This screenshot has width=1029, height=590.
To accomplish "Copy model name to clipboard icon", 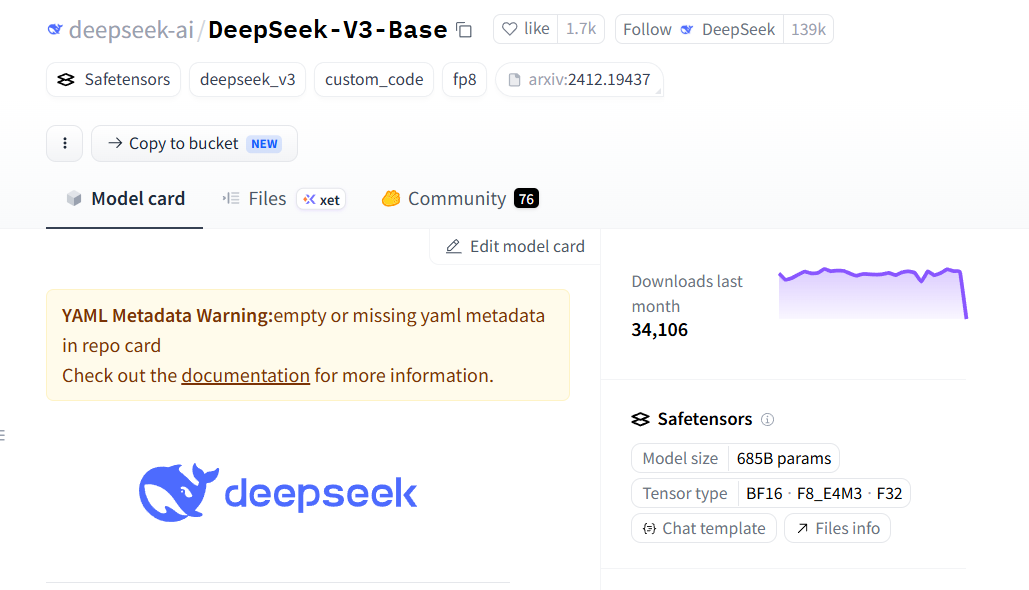I will point(464,30).
